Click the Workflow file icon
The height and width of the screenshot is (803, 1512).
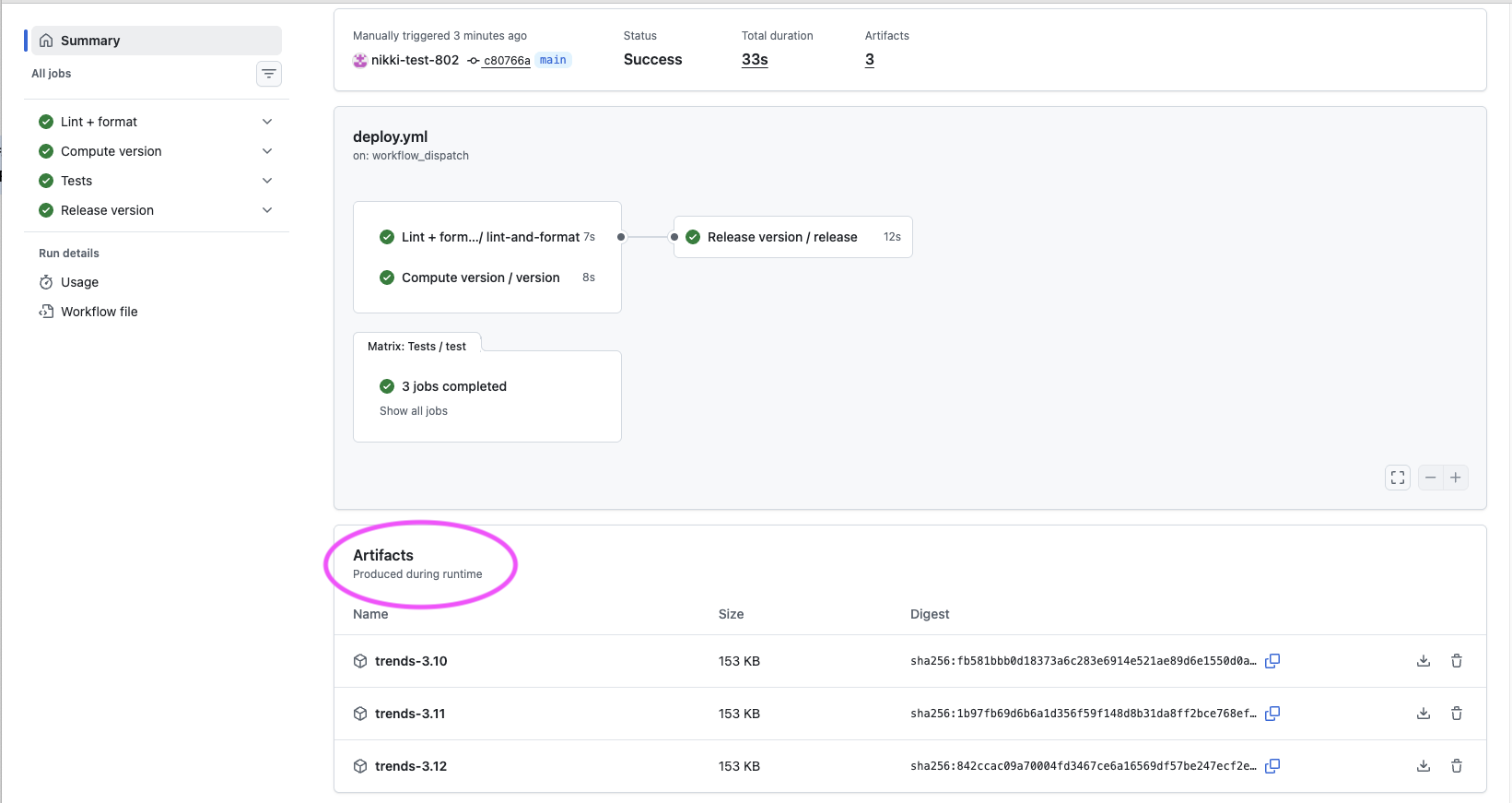click(46, 312)
